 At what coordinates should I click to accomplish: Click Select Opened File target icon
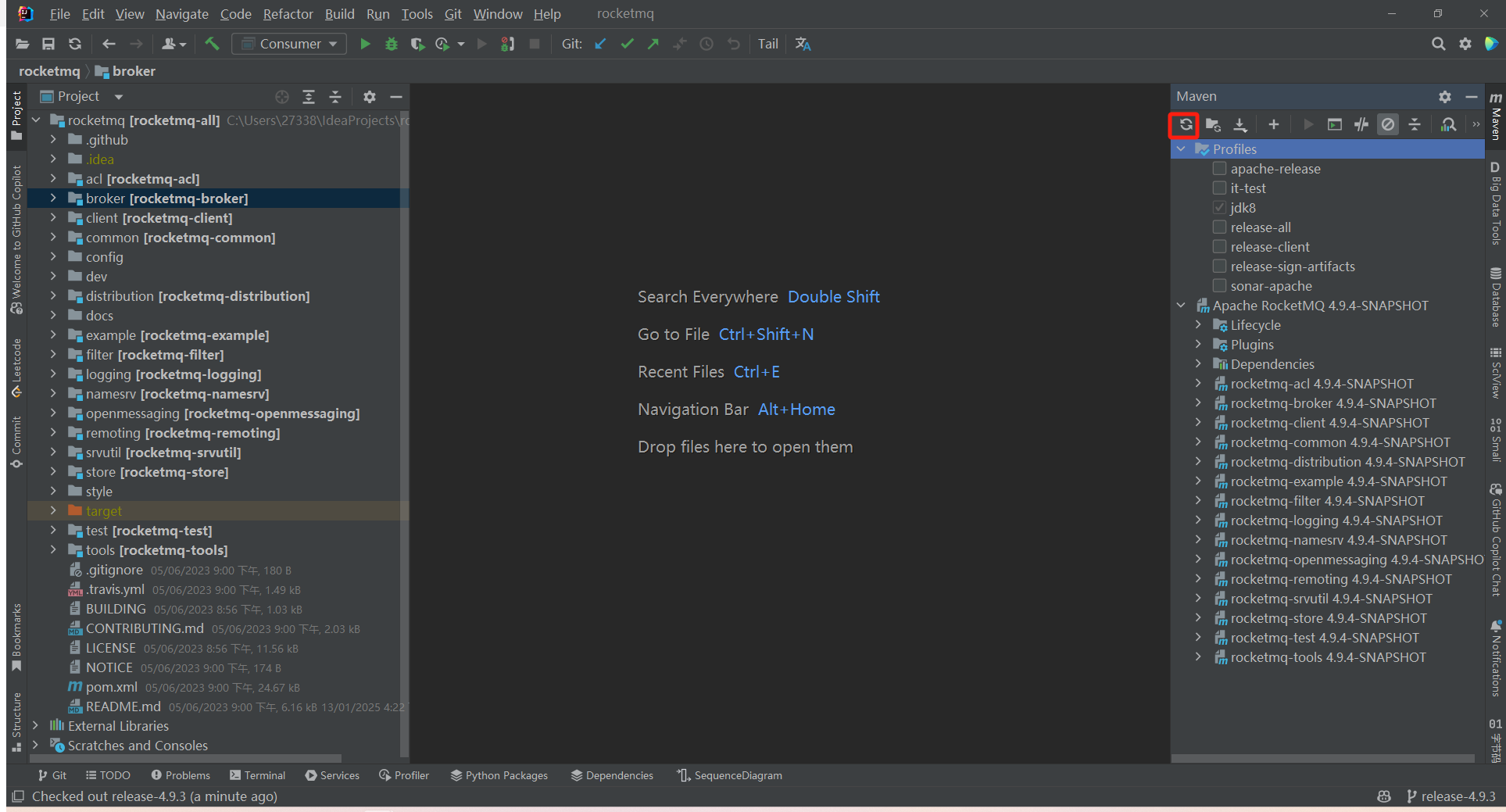[x=282, y=96]
